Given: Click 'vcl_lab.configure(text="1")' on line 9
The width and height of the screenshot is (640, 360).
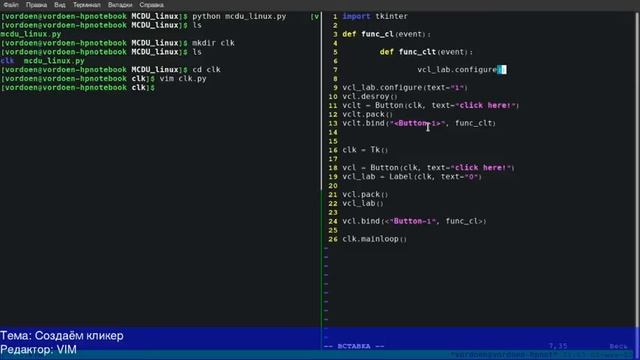Looking at the screenshot, I should click(404, 87).
